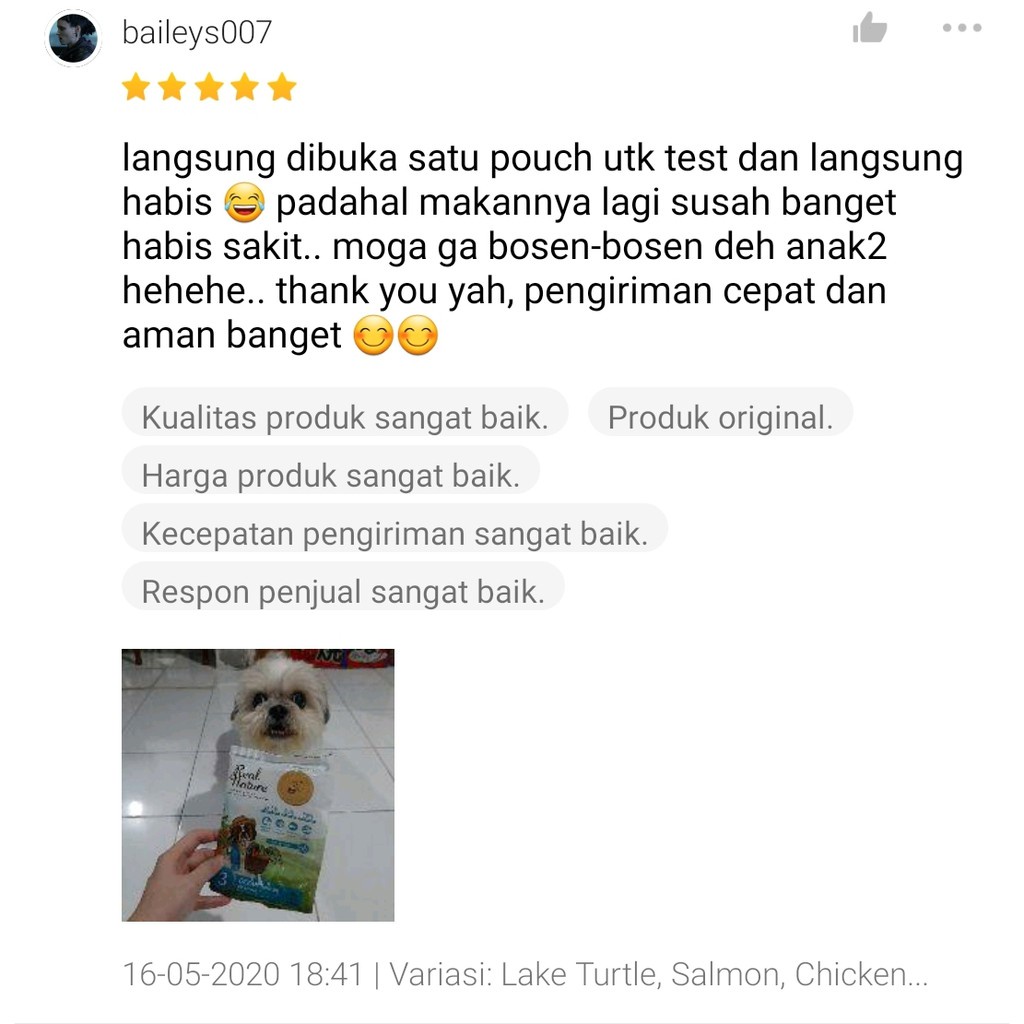
Task: Select 'Kecepatan pengiriman sangat baik.' tag
Action: (394, 533)
